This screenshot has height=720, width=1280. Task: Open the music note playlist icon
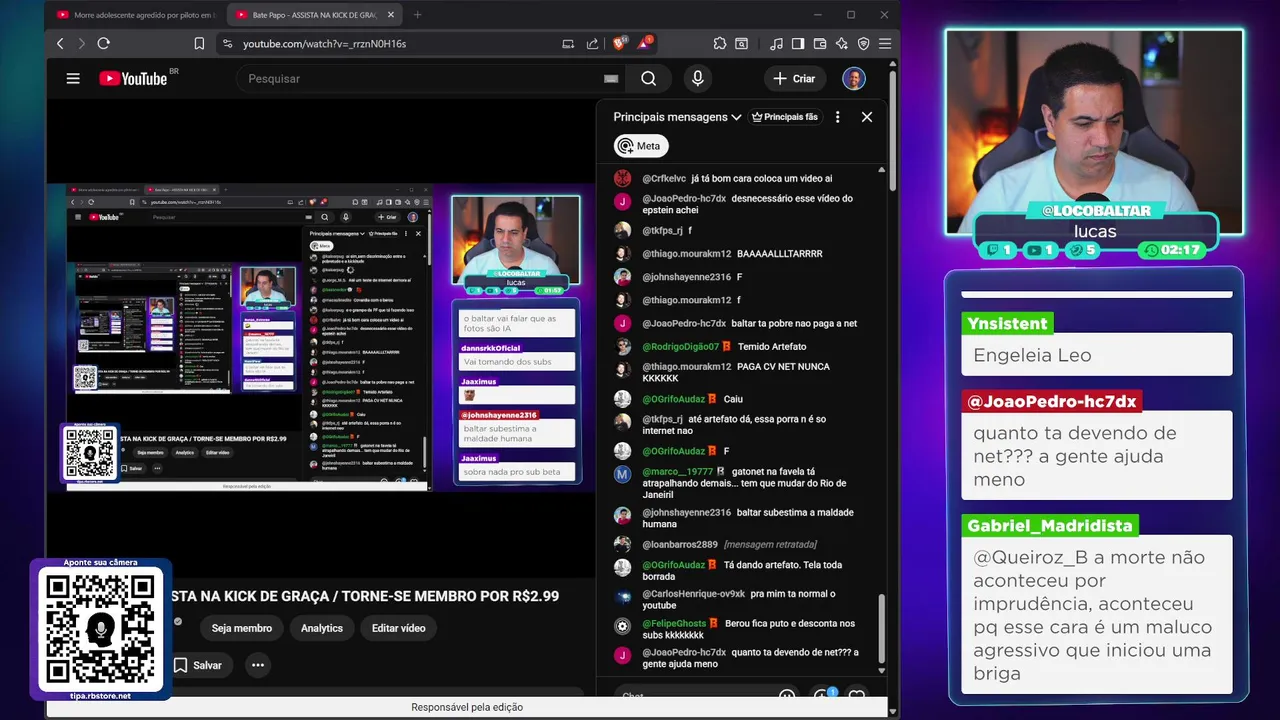pyautogui.click(x=777, y=44)
